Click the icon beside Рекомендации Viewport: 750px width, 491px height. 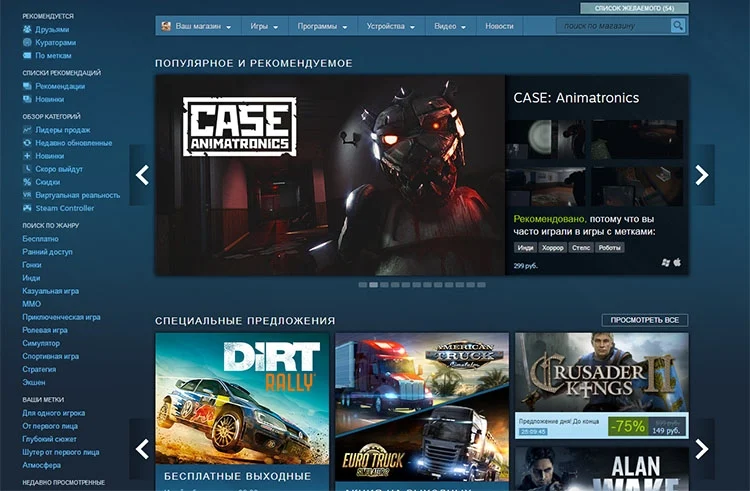point(27,86)
